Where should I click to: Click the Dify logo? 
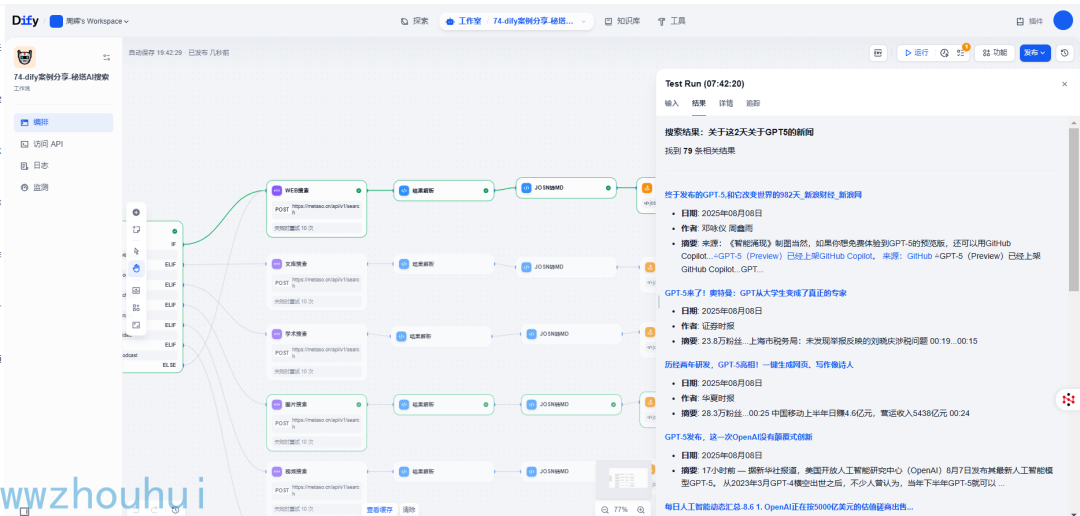point(25,21)
